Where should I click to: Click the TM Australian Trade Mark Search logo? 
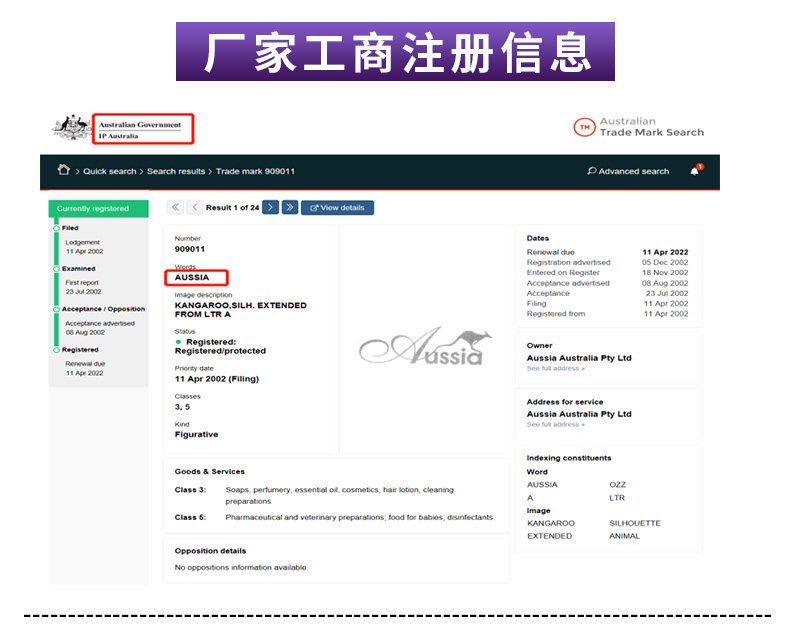tap(638, 127)
